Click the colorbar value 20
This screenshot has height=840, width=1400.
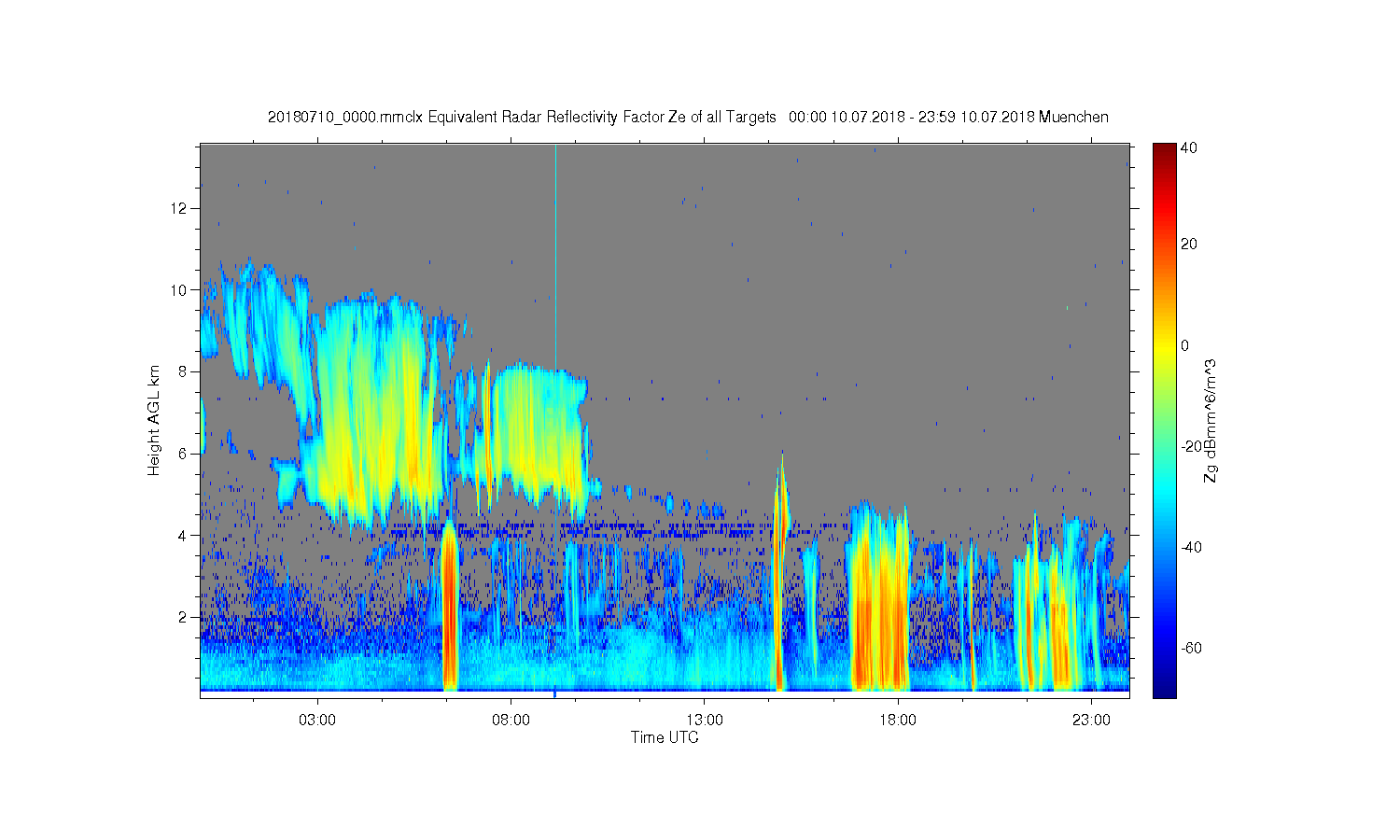point(1189,245)
